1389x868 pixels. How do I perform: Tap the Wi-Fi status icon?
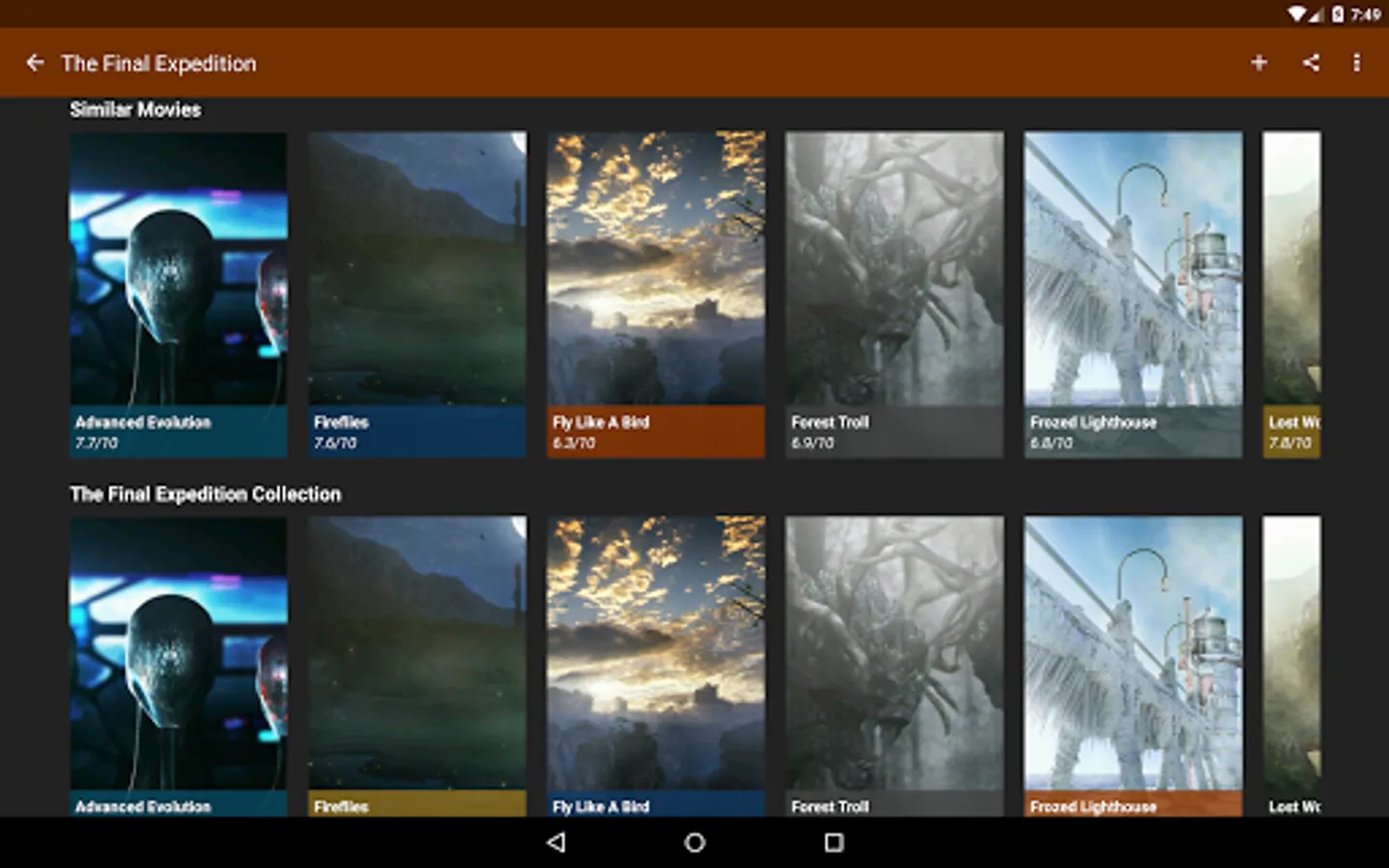tap(1297, 14)
